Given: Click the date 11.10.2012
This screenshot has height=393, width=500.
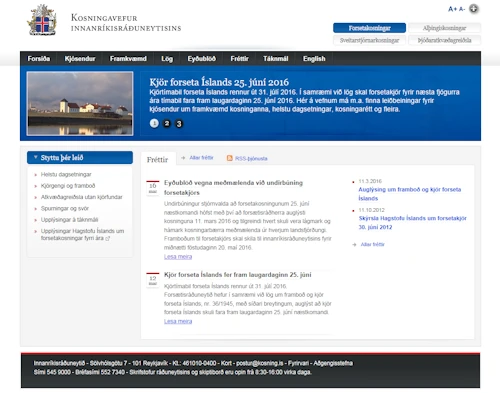Looking at the screenshot, I should (x=372, y=210).
